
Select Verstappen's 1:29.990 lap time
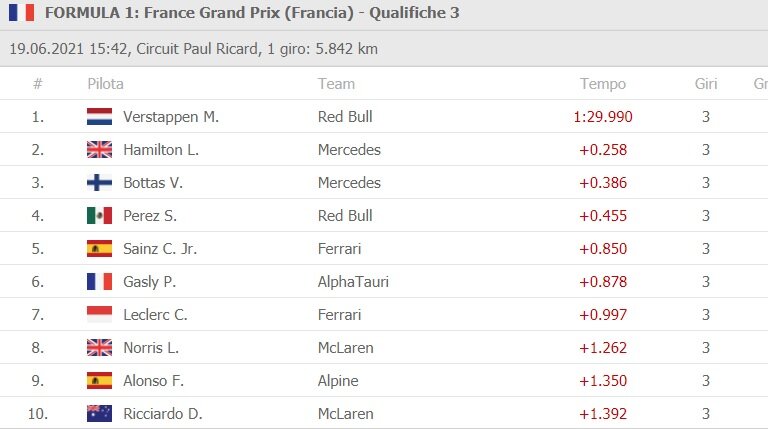coord(603,116)
